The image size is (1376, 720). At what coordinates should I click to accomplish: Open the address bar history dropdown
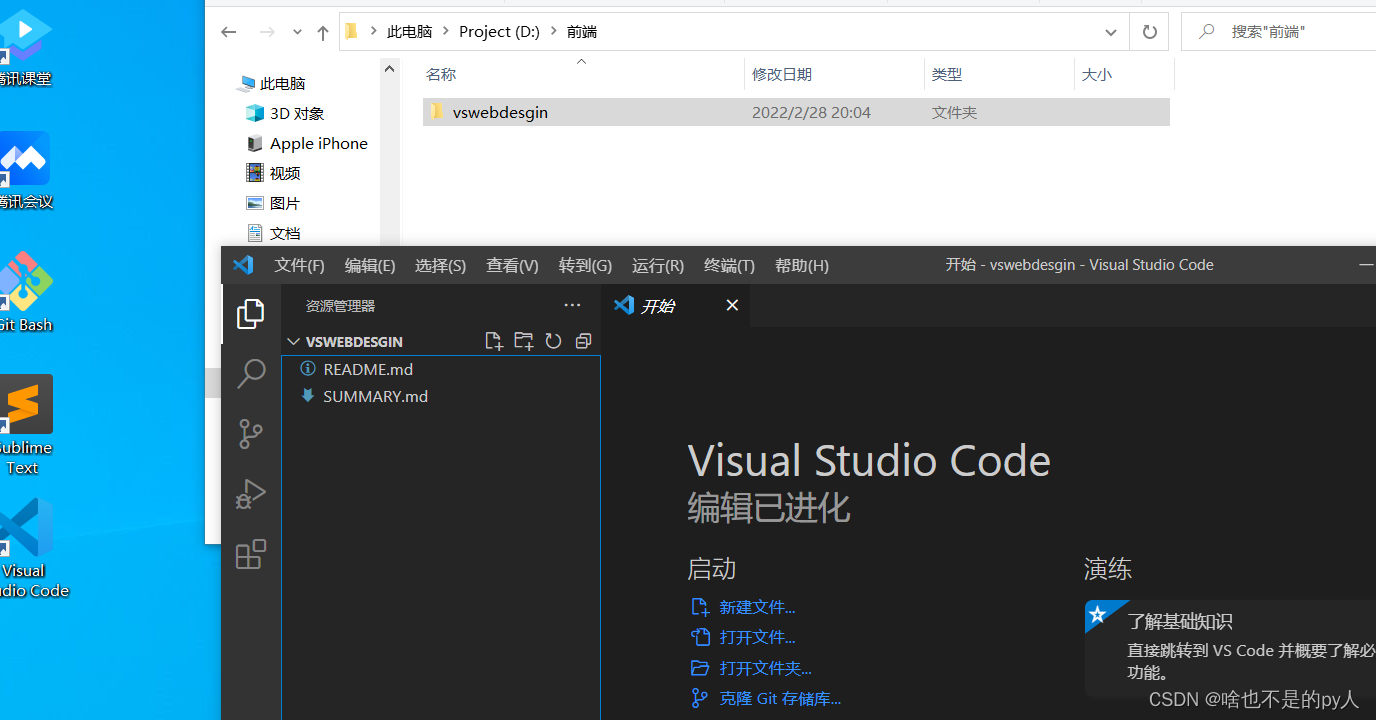[x=1110, y=31]
